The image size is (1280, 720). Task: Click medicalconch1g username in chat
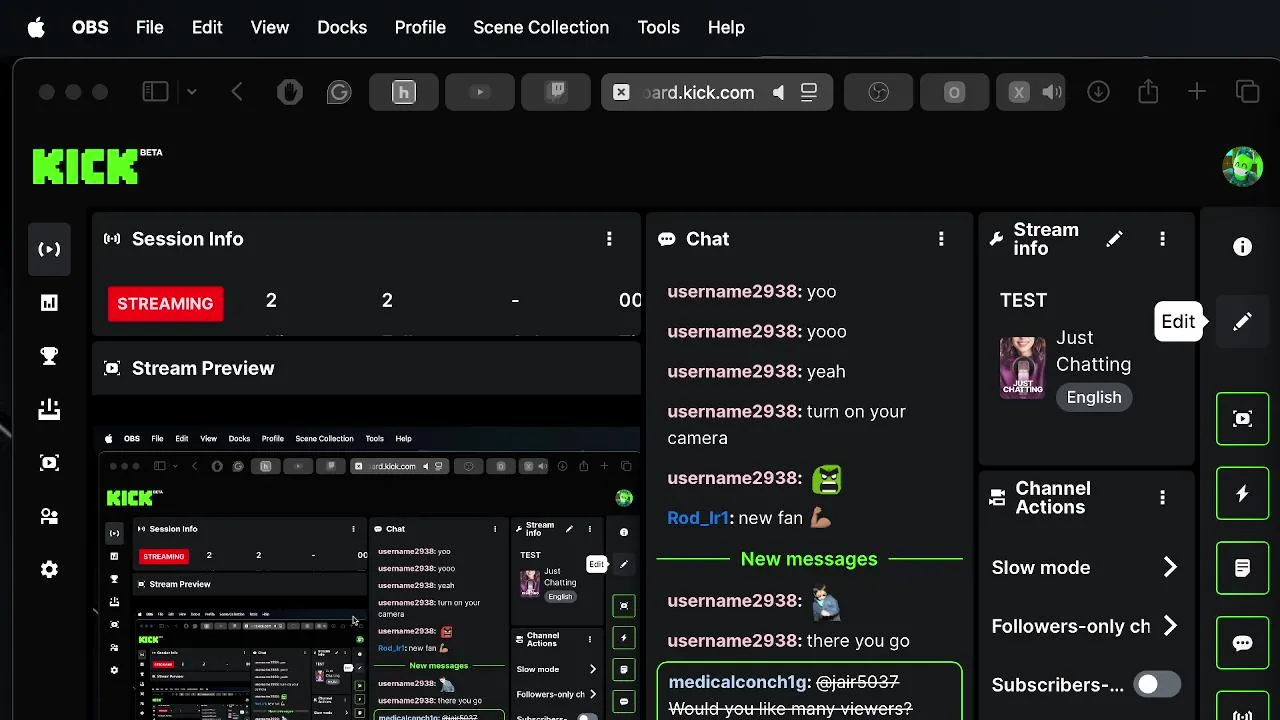point(738,682)
